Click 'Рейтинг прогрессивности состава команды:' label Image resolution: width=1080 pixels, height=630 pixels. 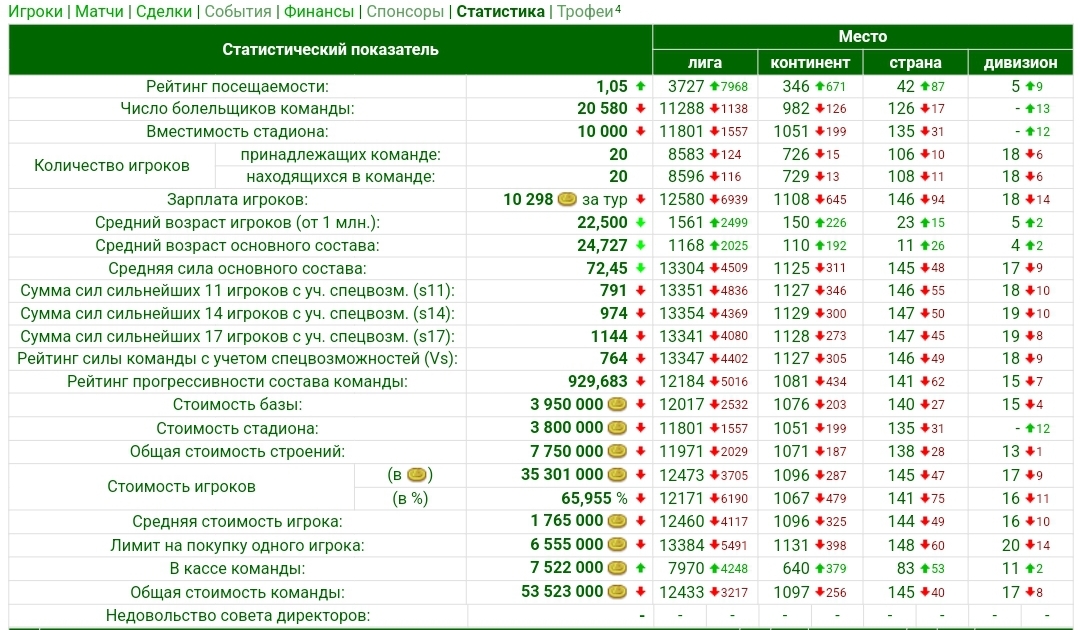[237, 381]
